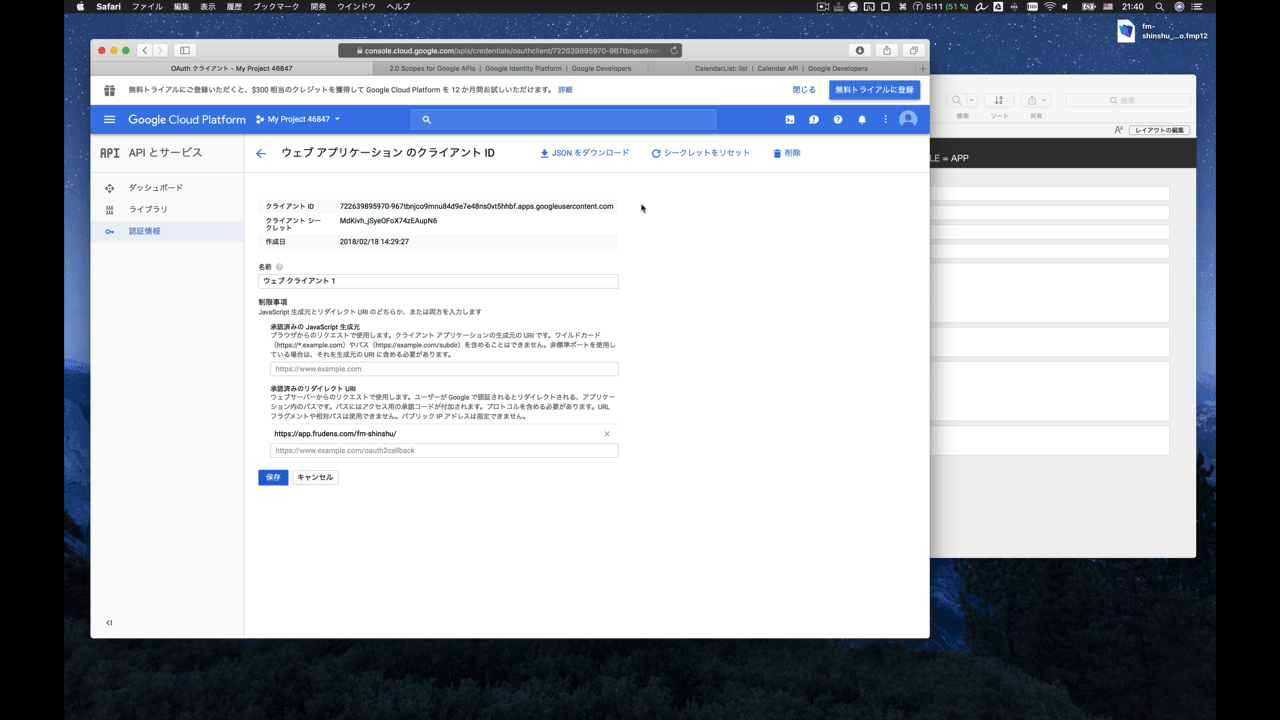This screenshot has width=1280, height=720.
Task: Collapse the left sidebar with the chevron icon
Action: tap(109, 623)
